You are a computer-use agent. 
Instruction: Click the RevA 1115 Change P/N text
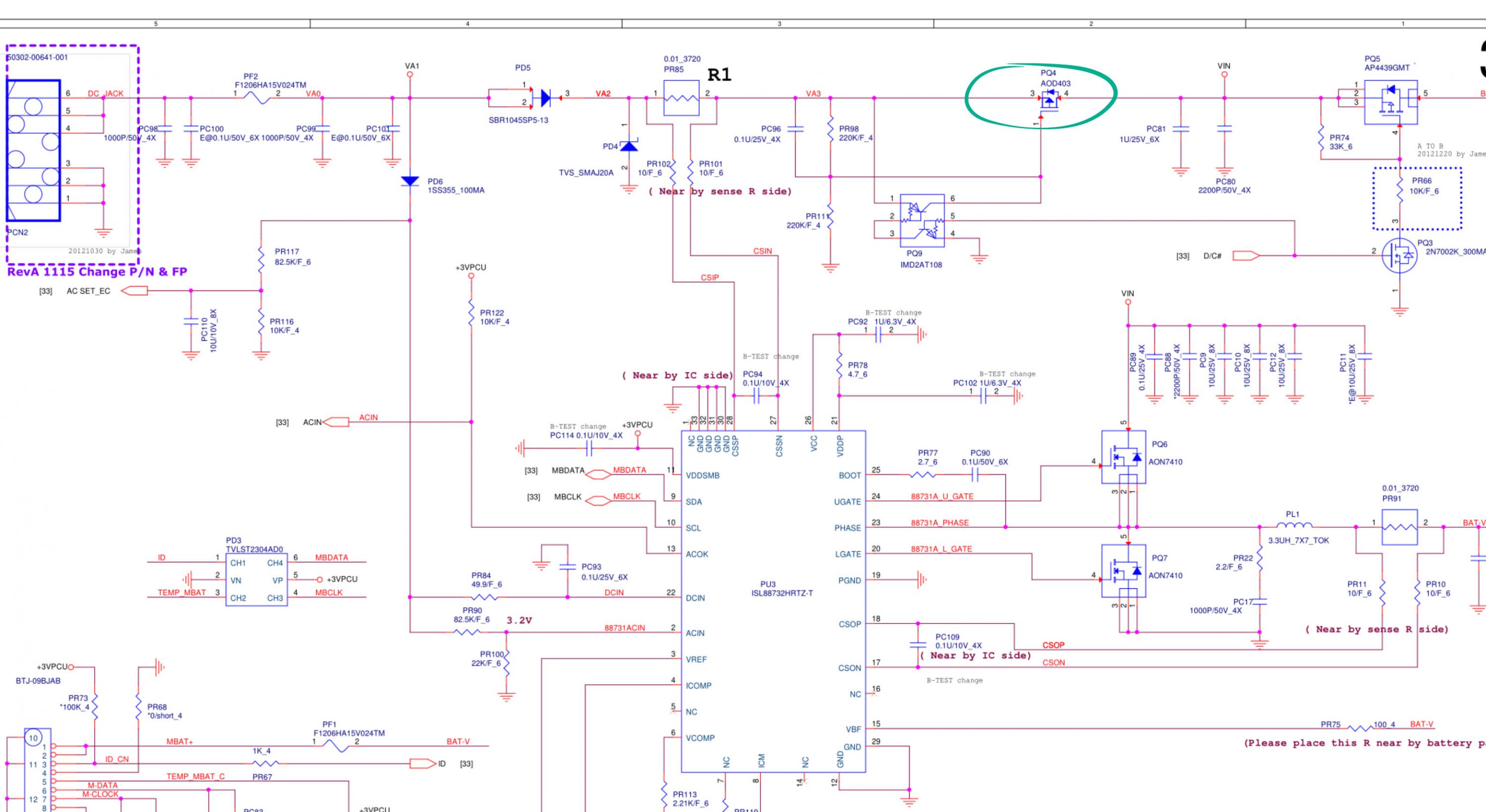tap(97, 272)
